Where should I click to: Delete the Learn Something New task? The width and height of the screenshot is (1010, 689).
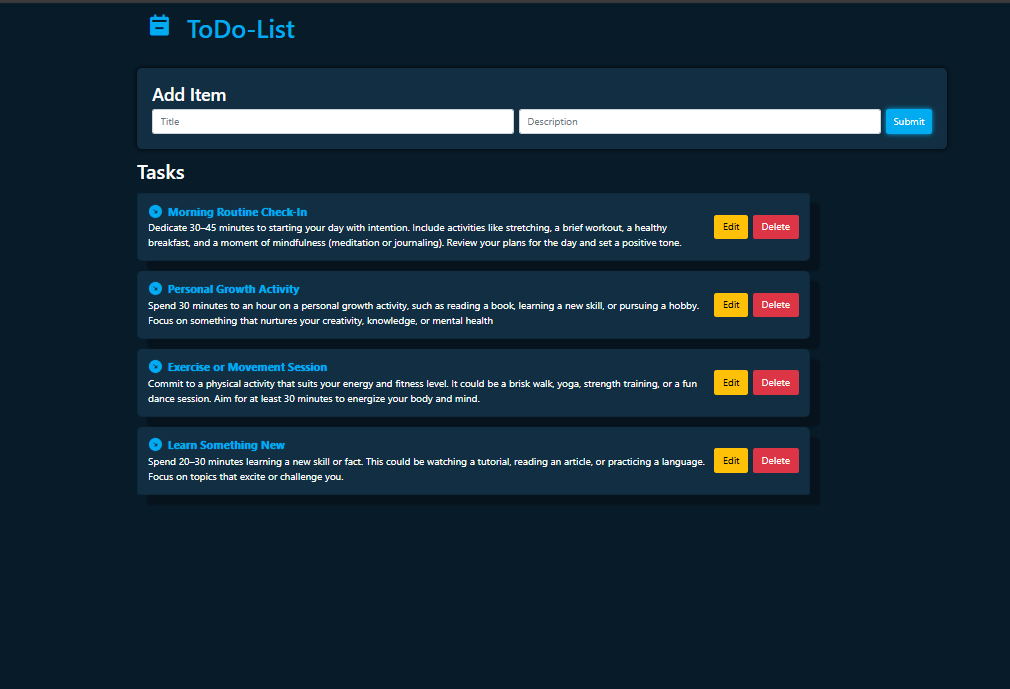[x=775, y=461]
